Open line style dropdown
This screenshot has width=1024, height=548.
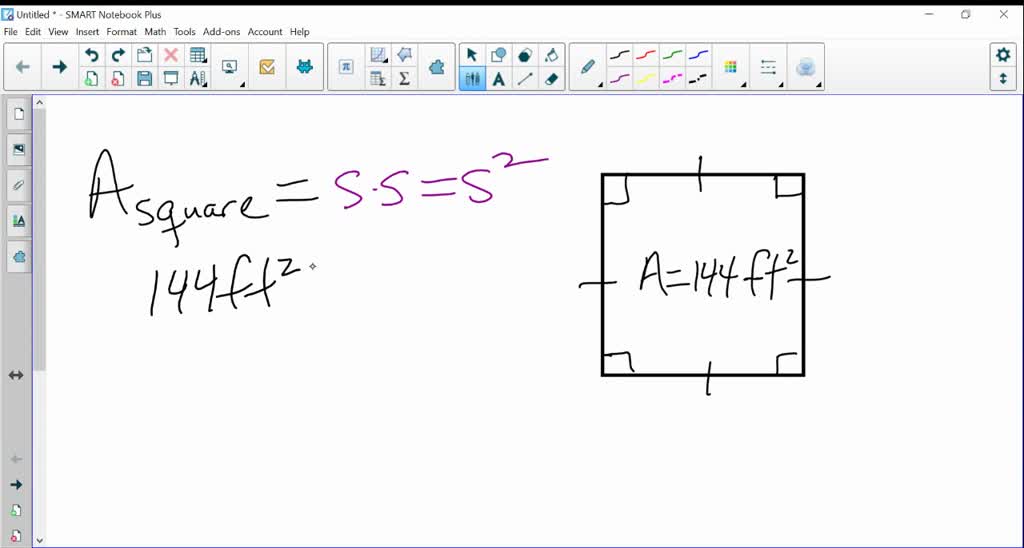tap(769, 67)
